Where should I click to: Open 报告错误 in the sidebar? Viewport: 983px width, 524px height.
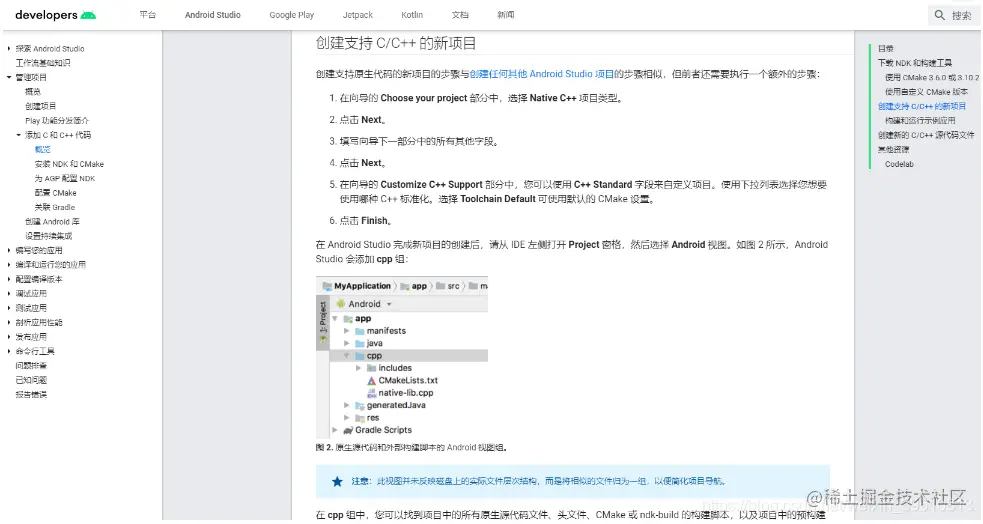31,394
